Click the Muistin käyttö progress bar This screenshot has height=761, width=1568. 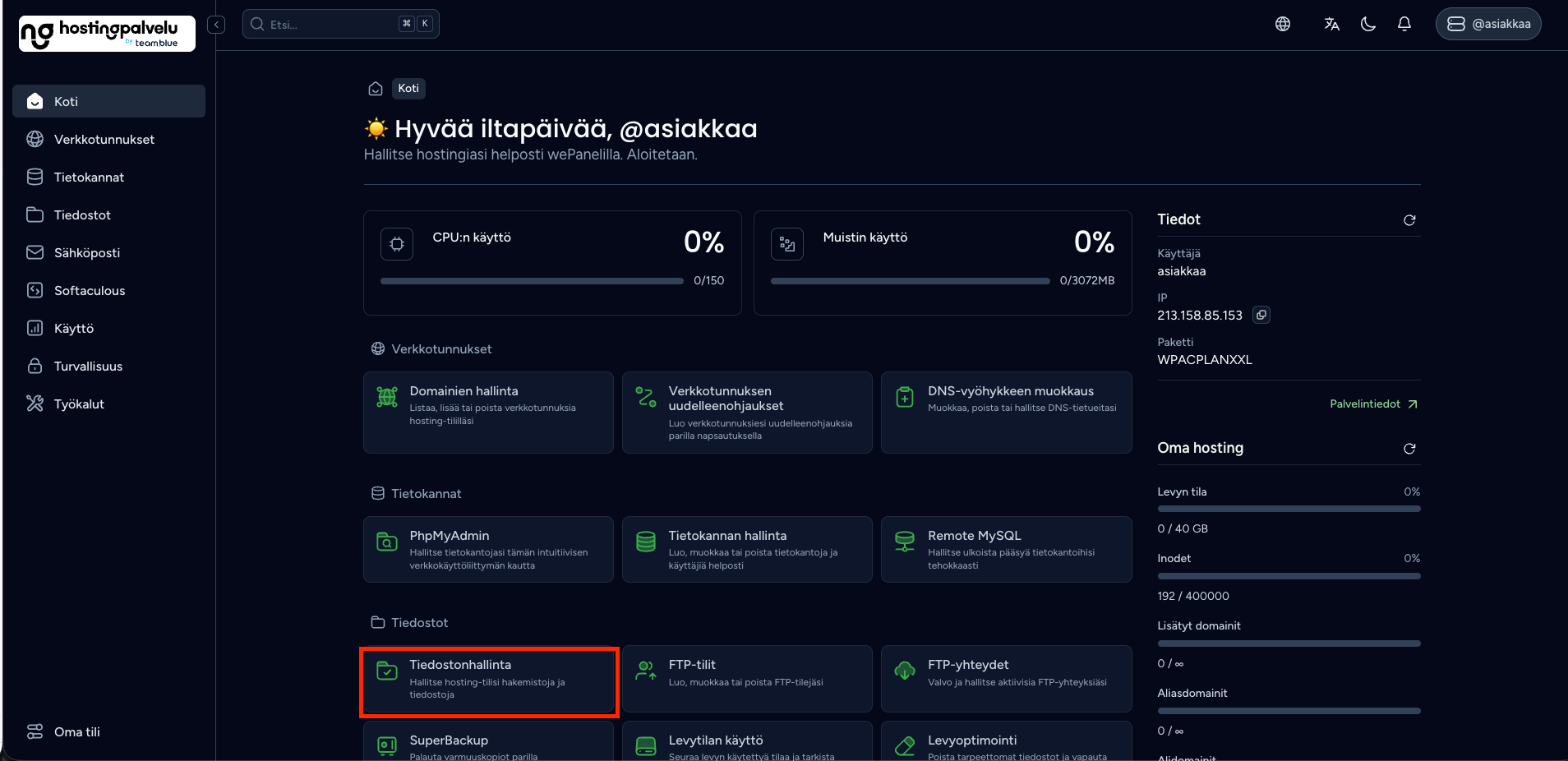[910, 281]
